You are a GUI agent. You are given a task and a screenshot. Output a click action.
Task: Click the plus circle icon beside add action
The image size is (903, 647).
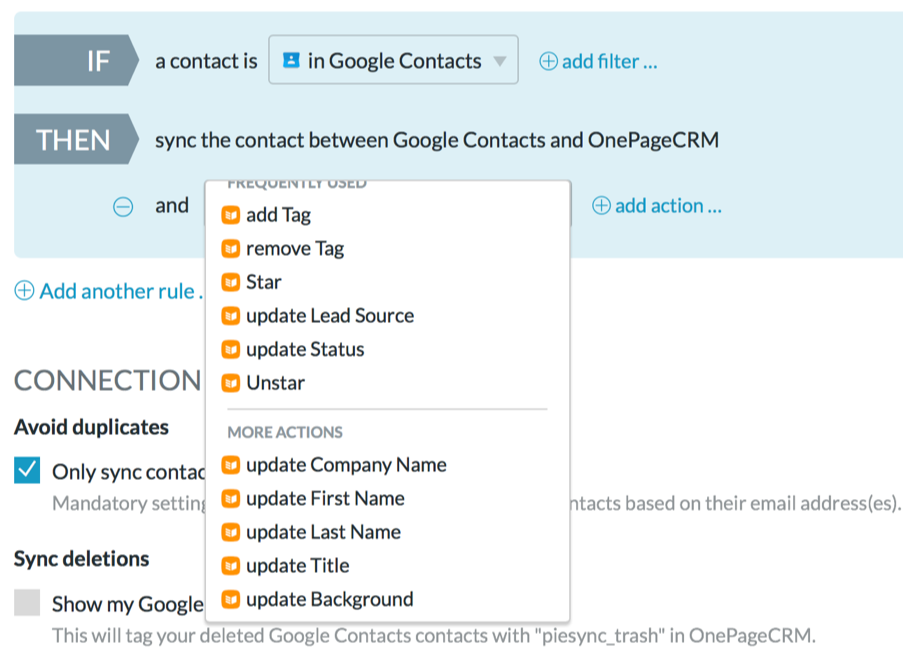pos(601,206)
